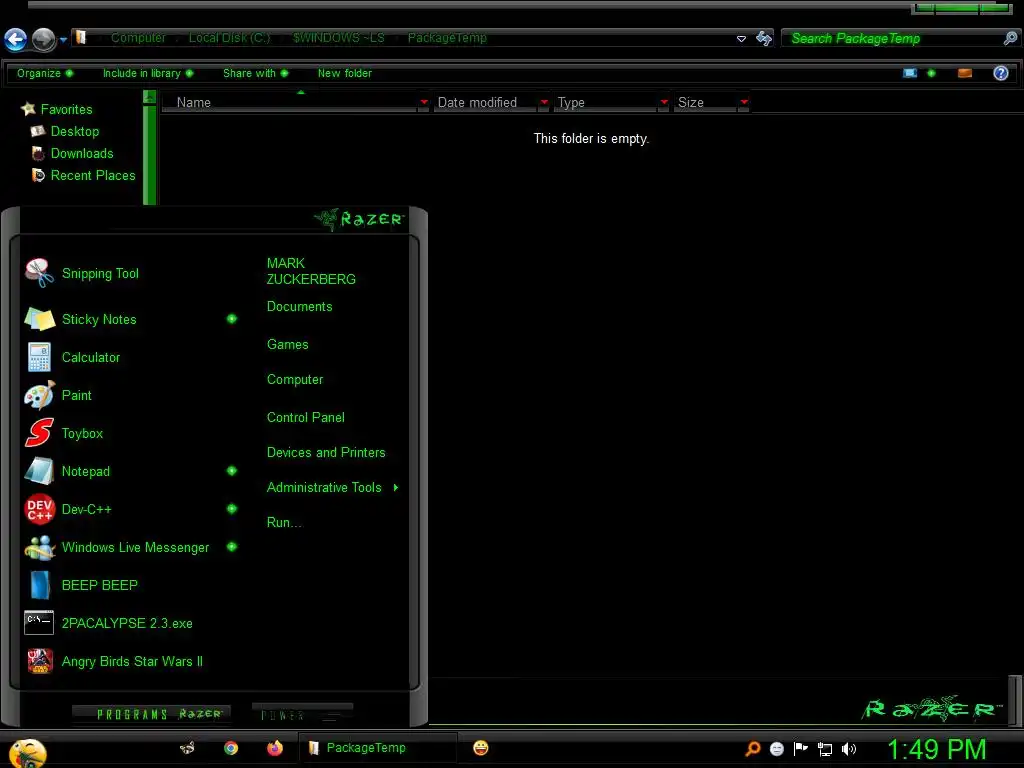Open Games from the Start menu

pyautogui.click(x=287, y=344)
